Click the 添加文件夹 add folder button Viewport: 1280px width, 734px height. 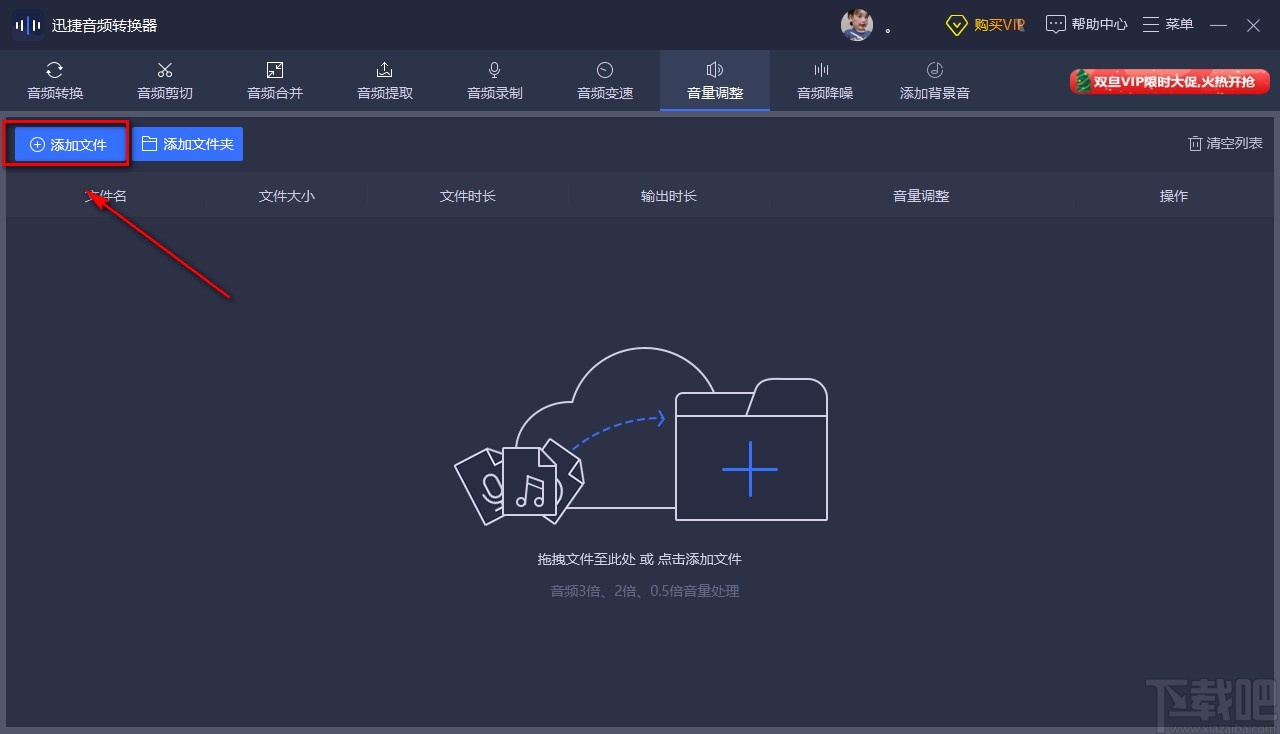(188, 143)
